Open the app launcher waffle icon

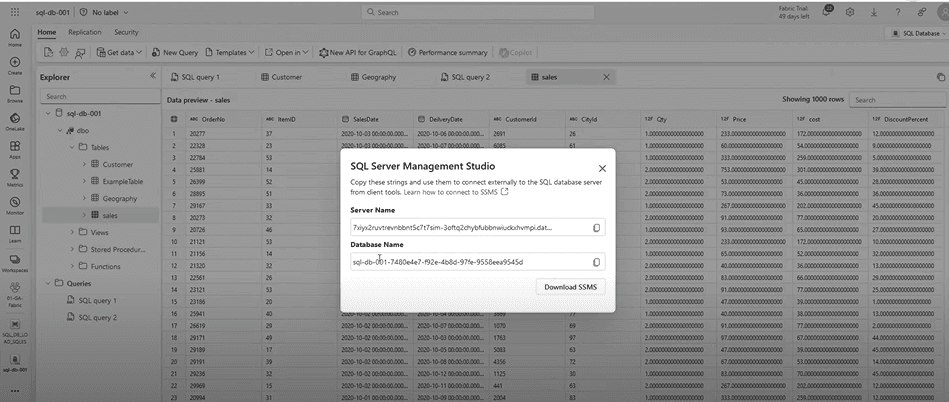click(x=15, y=12)
